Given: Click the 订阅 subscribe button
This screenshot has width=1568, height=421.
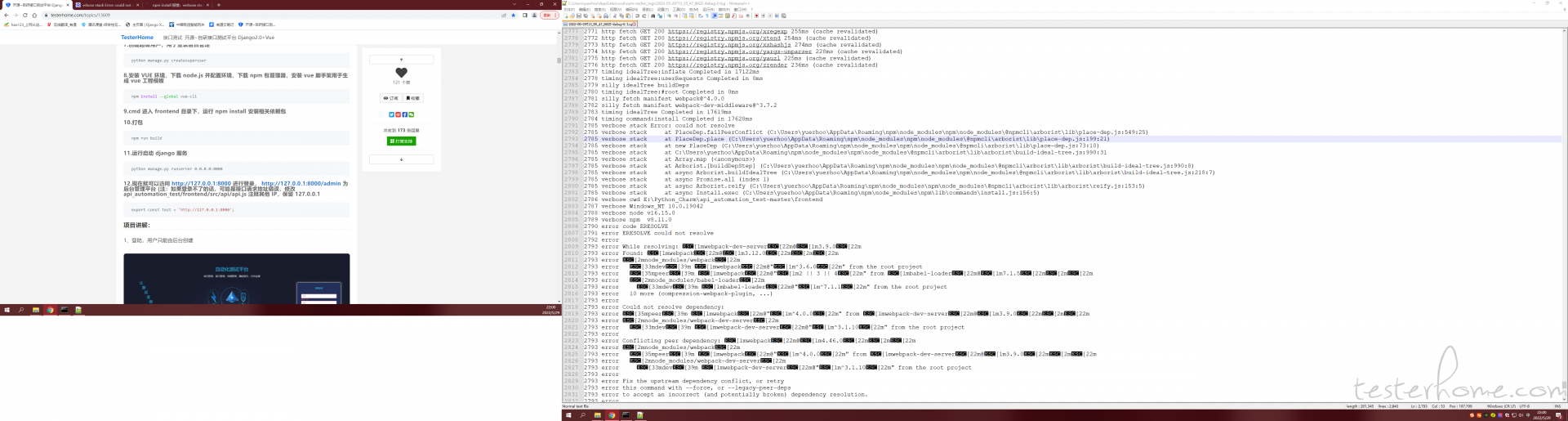Looking at the screenshot, I should point(390,98).
